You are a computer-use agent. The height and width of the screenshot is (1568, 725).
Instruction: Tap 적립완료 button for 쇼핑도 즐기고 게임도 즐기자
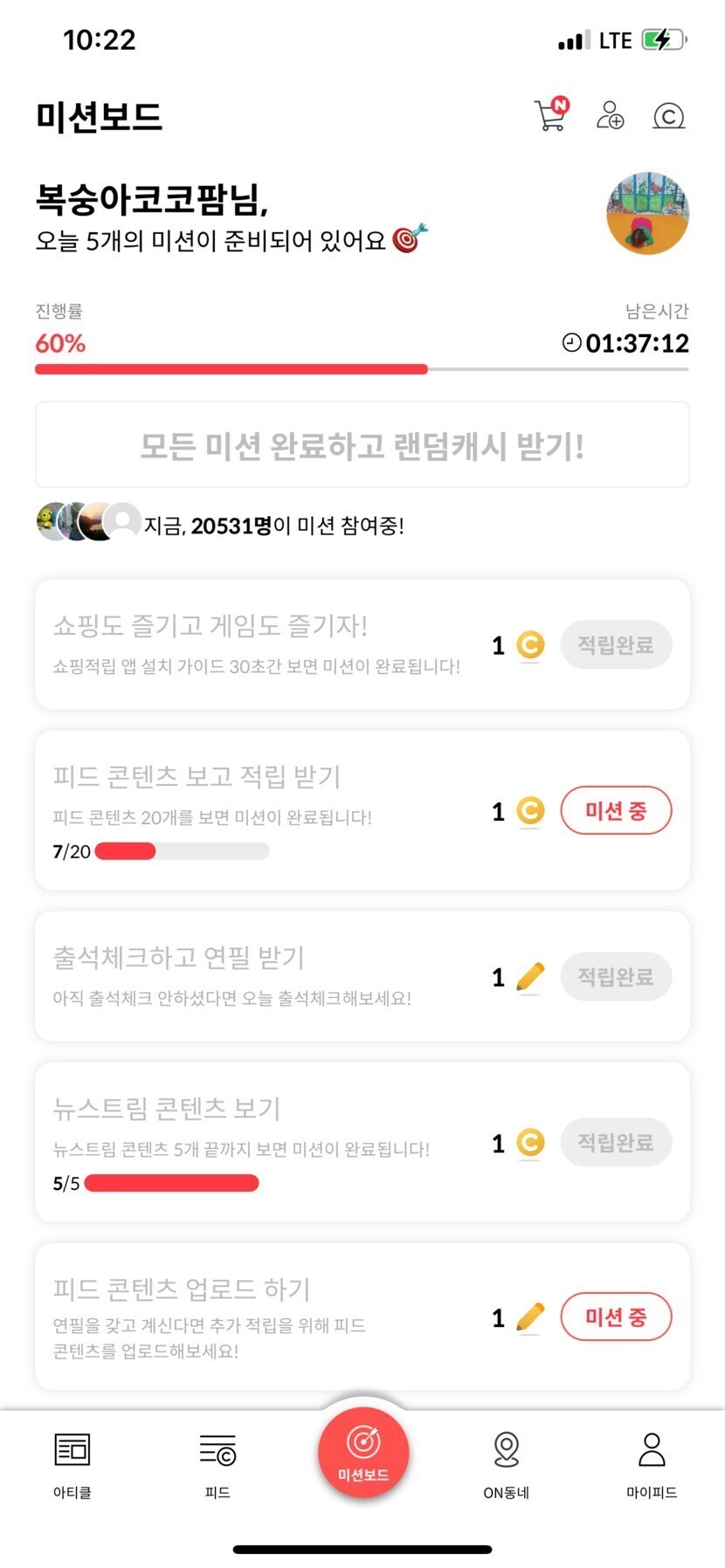(616, 645)
